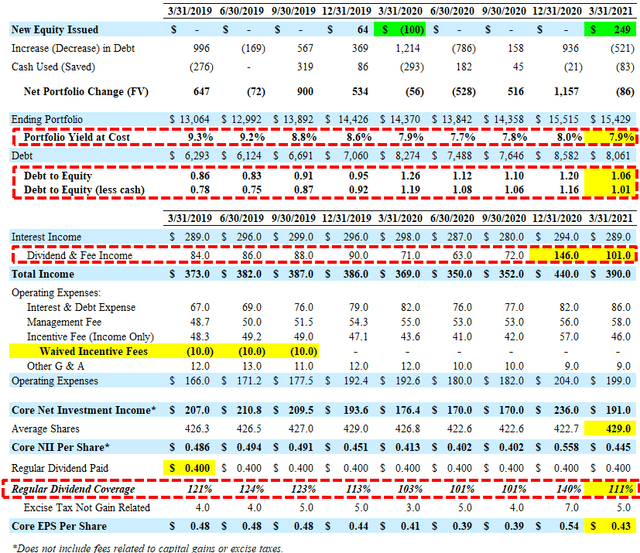Viewport: 640px width, 553px height.
Task: Select 'Debt to Equity (less cash)' label
Action: pos(84,190)
